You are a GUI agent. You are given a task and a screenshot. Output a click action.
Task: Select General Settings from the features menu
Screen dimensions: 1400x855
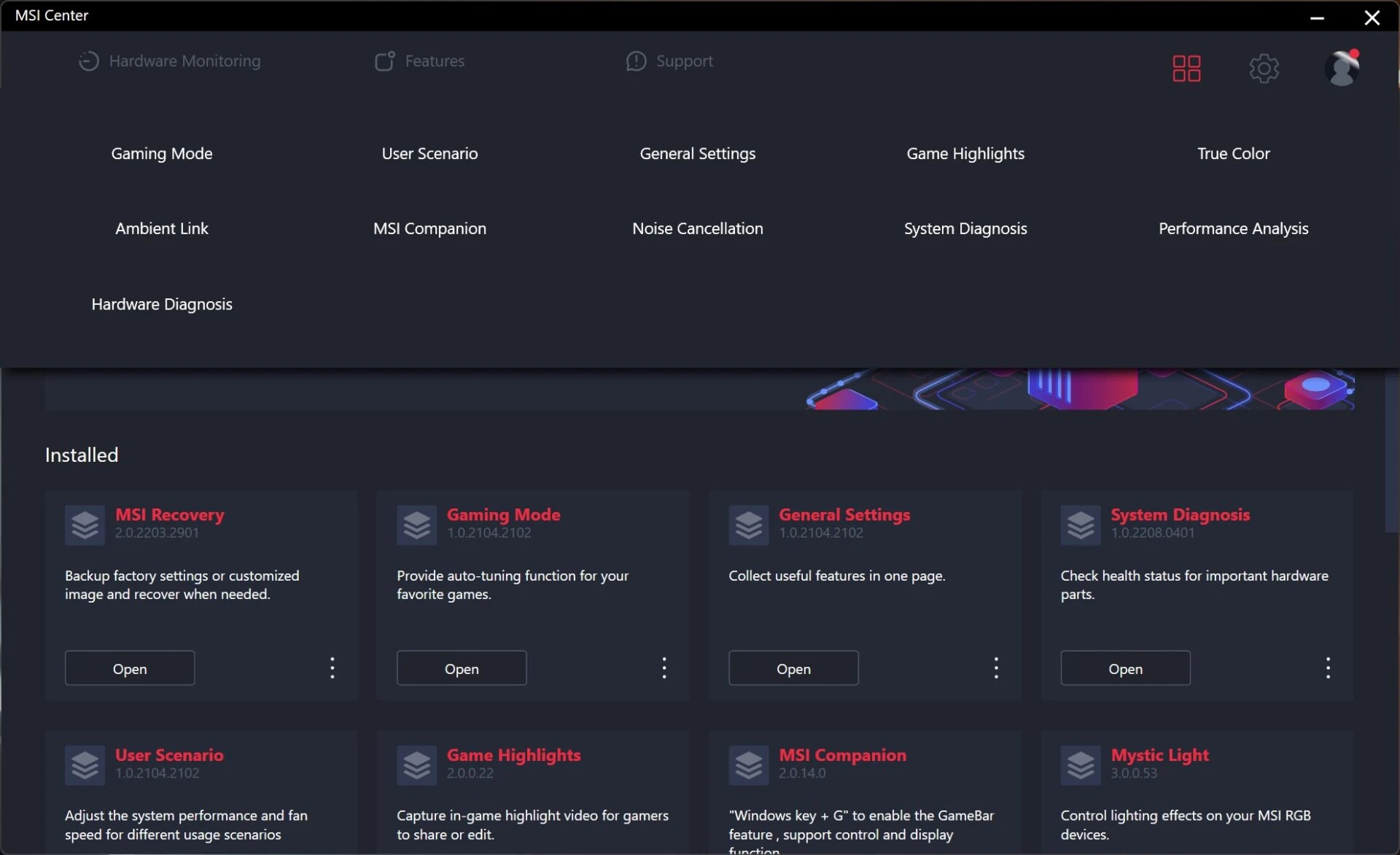click(698, 154)
